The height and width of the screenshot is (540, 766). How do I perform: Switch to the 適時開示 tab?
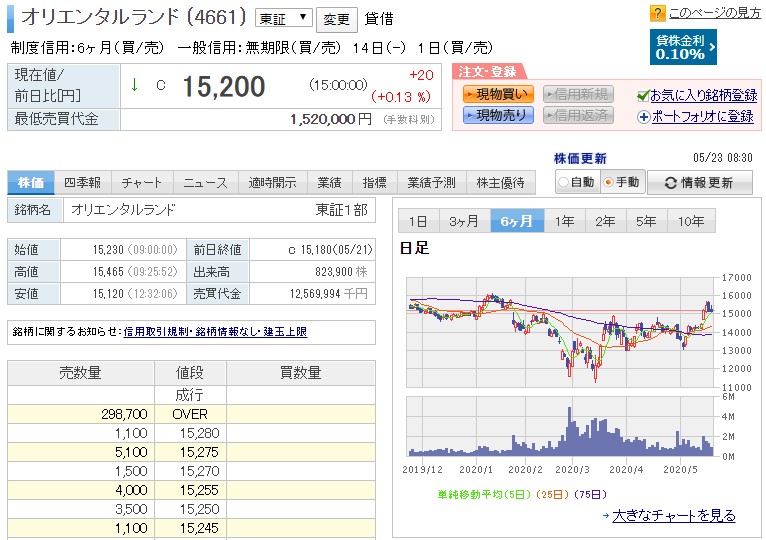coord(272,183)
